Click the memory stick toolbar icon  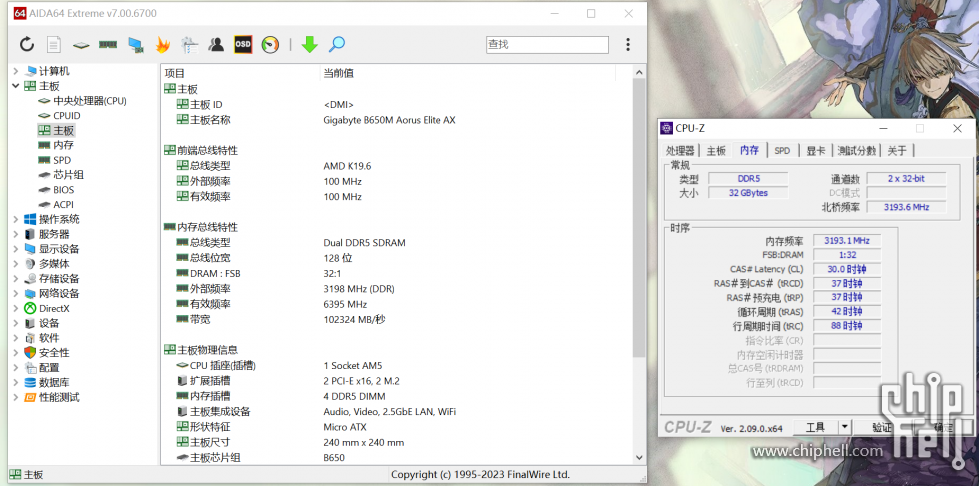point(108,44)
